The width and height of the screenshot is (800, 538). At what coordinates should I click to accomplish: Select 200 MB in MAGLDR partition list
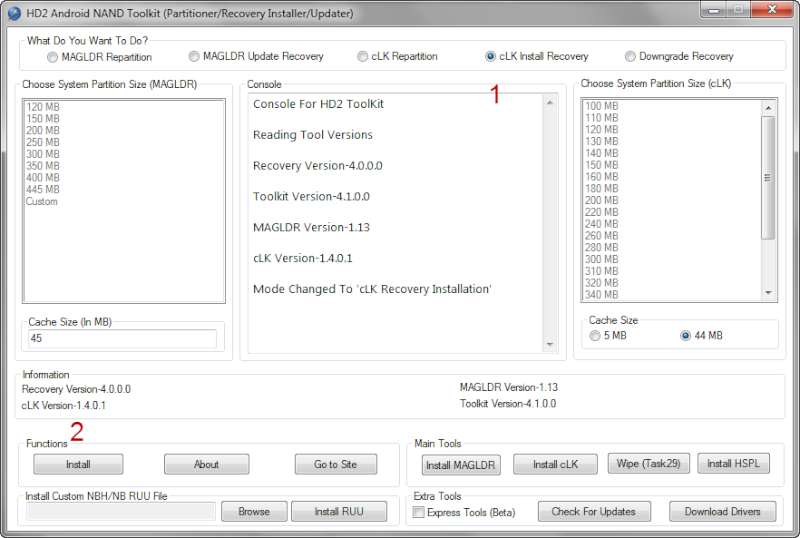43,130
